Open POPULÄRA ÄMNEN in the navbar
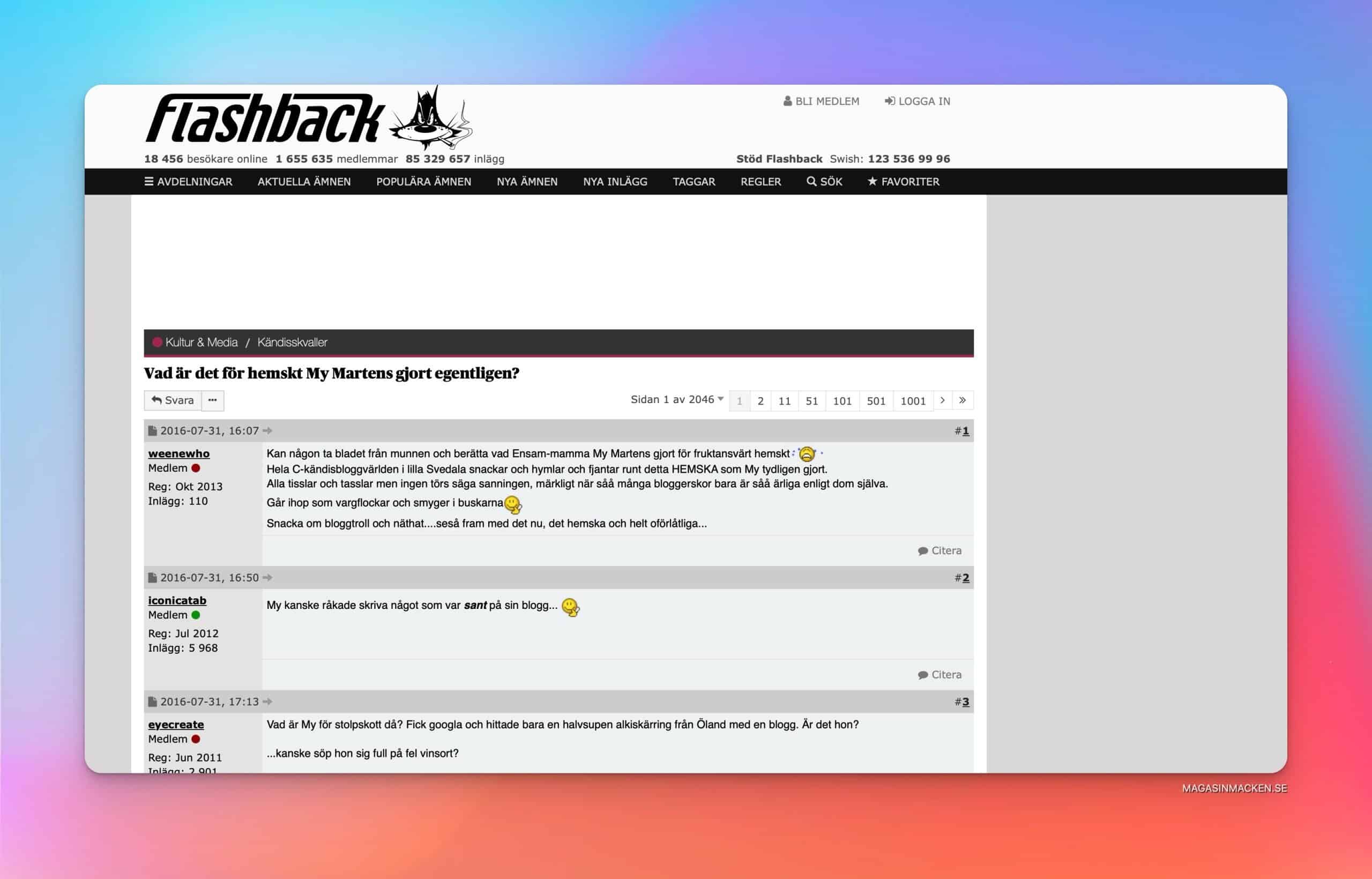Screen dimensions: 1372x879 423,182
